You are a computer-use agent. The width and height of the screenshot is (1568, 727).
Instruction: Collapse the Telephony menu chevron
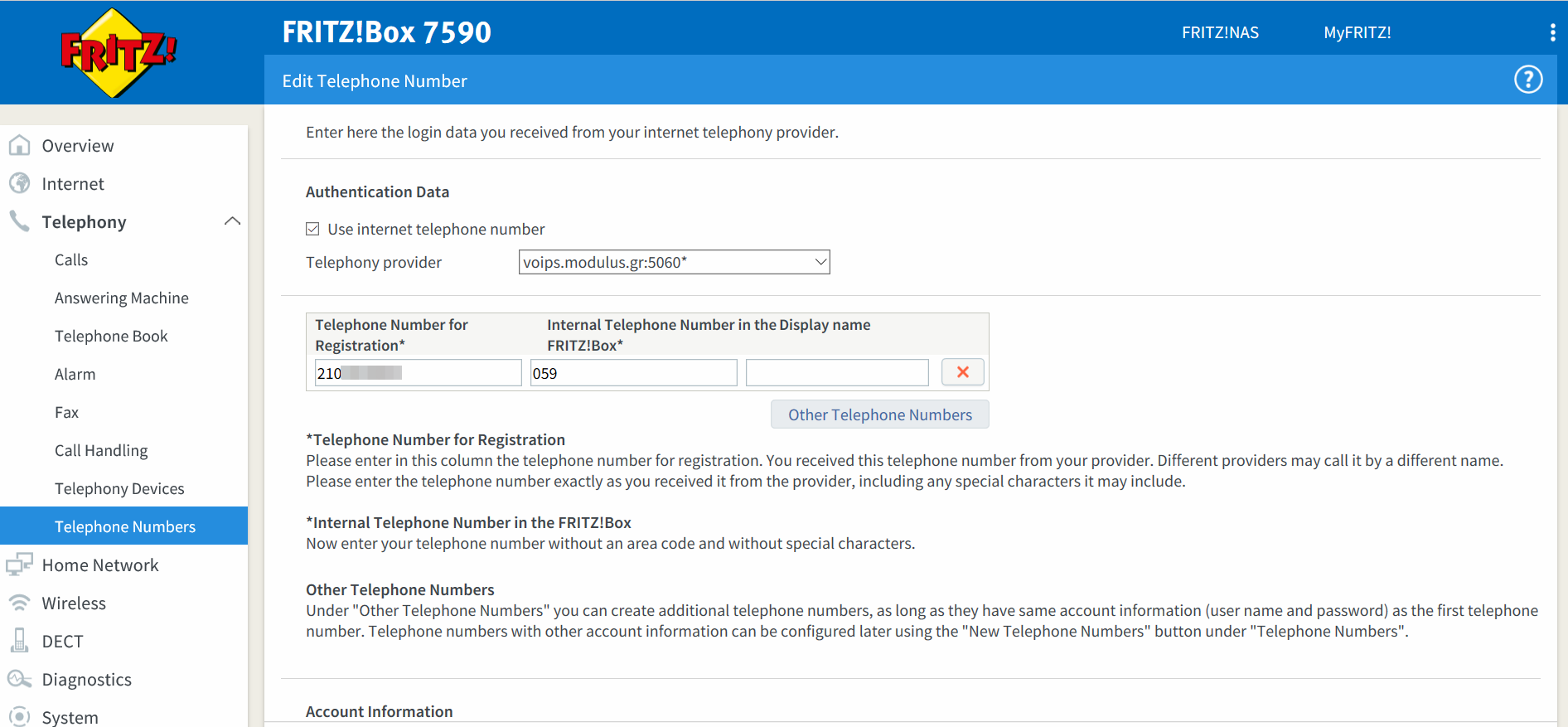coord(232,221)
